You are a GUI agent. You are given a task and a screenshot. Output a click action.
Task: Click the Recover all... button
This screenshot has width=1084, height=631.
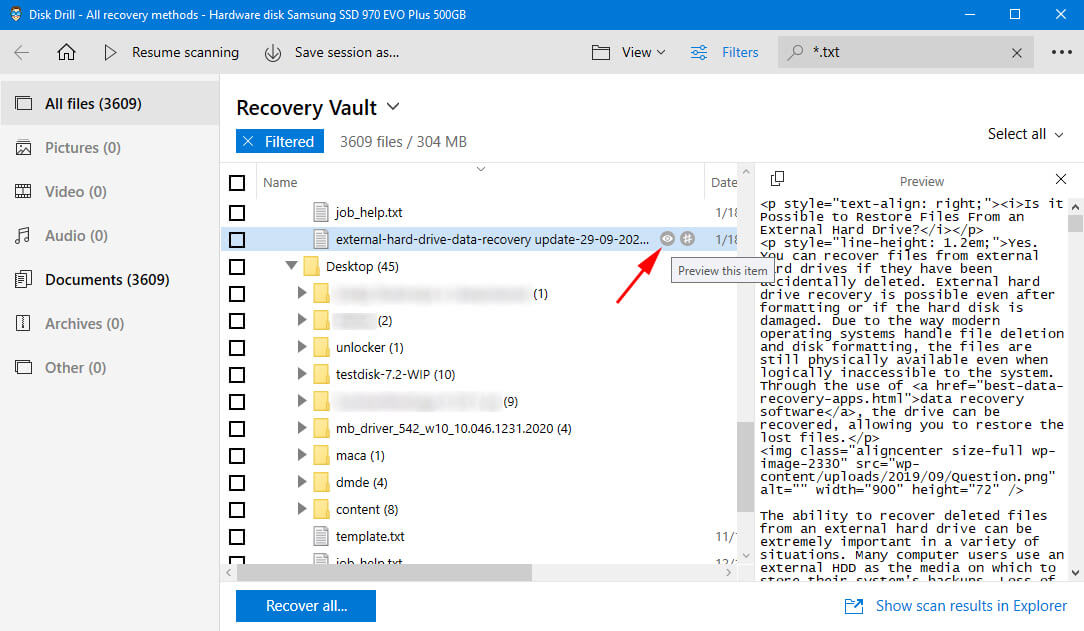tap(306, 605)
